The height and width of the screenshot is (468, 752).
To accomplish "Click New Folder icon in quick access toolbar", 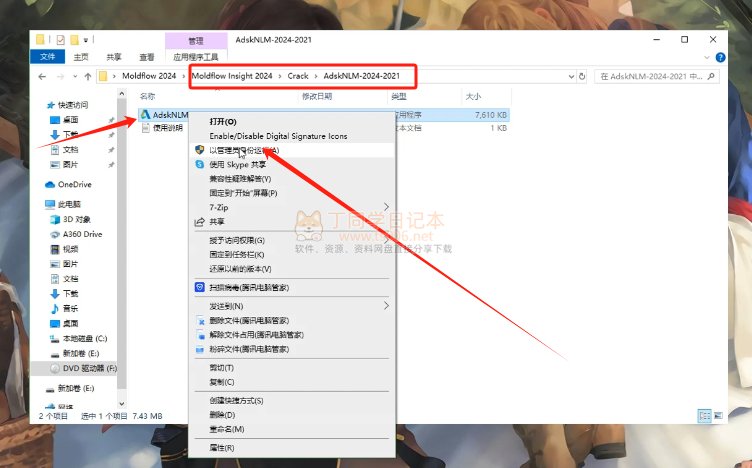I will coord(74,40).
